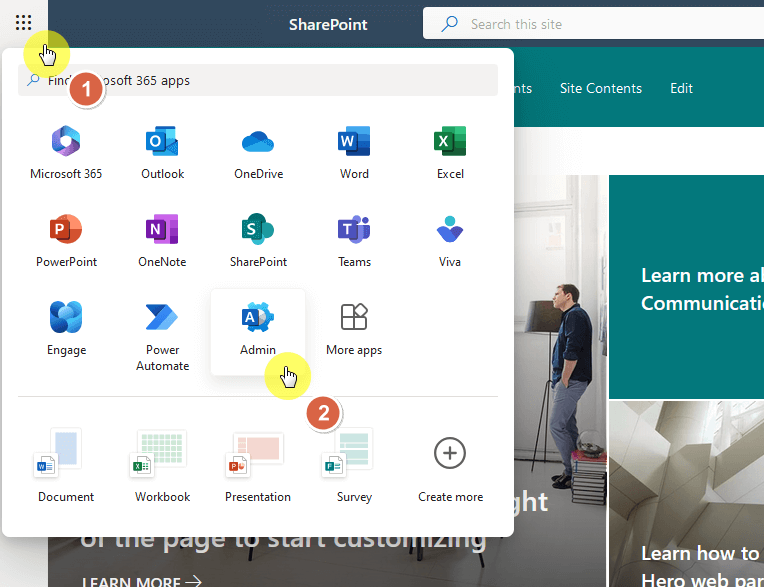Launch Power Automate
Viewport: 764px width, 587px height.
pyautogui.click(x=162, y=335)
